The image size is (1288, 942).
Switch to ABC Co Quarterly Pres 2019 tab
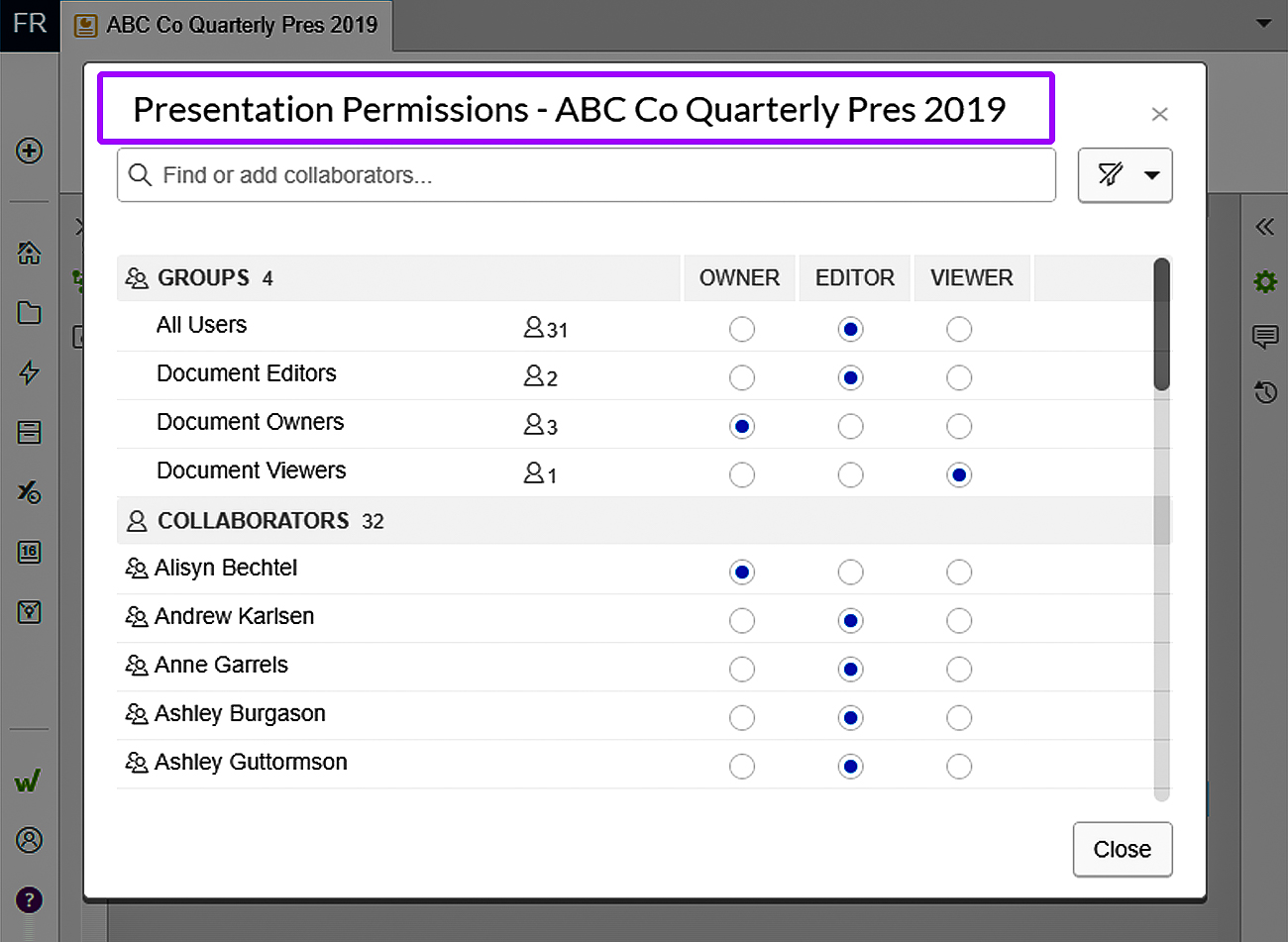click(x=228, y=26)
